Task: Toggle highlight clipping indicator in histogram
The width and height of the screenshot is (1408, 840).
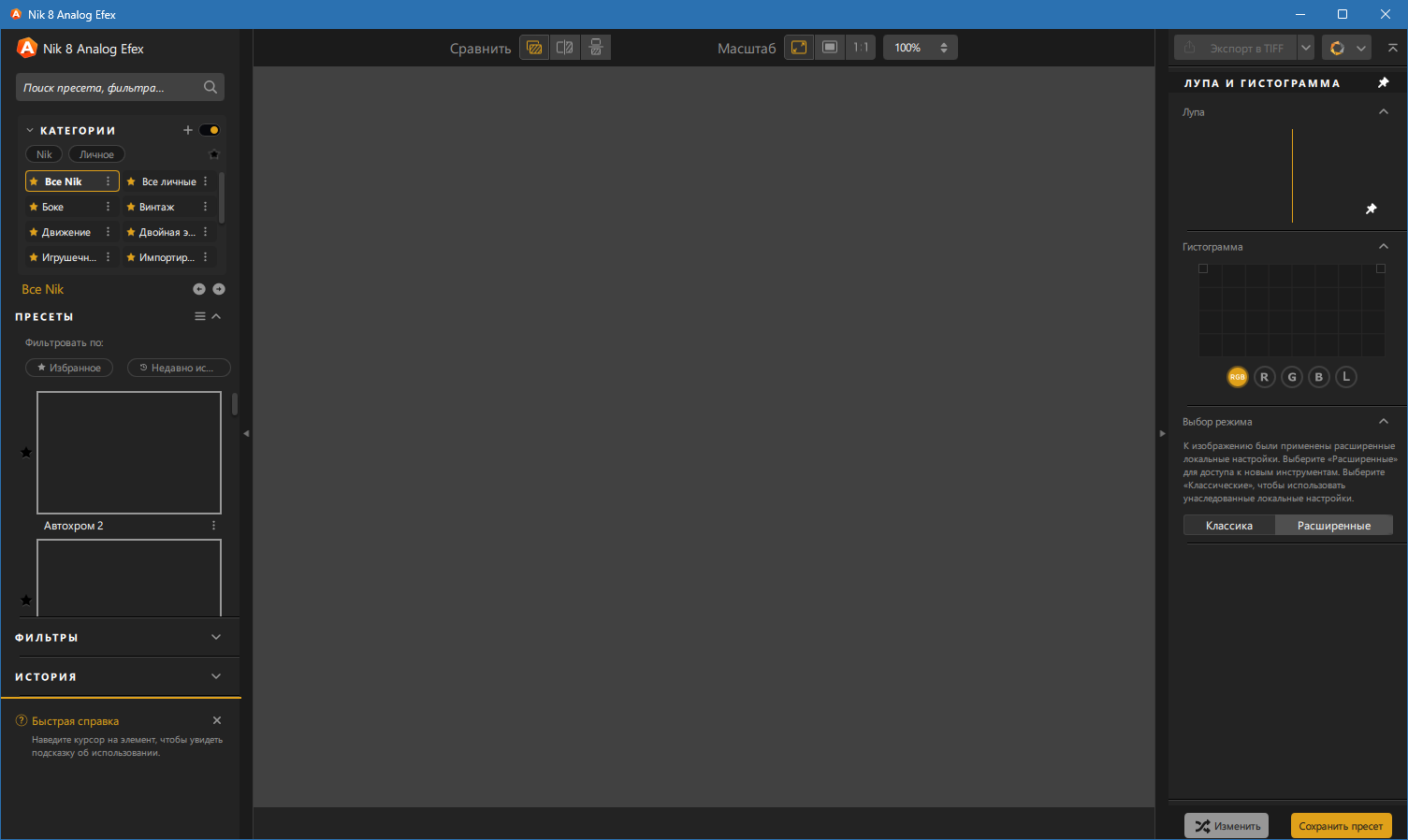Action: [1381, 268]
